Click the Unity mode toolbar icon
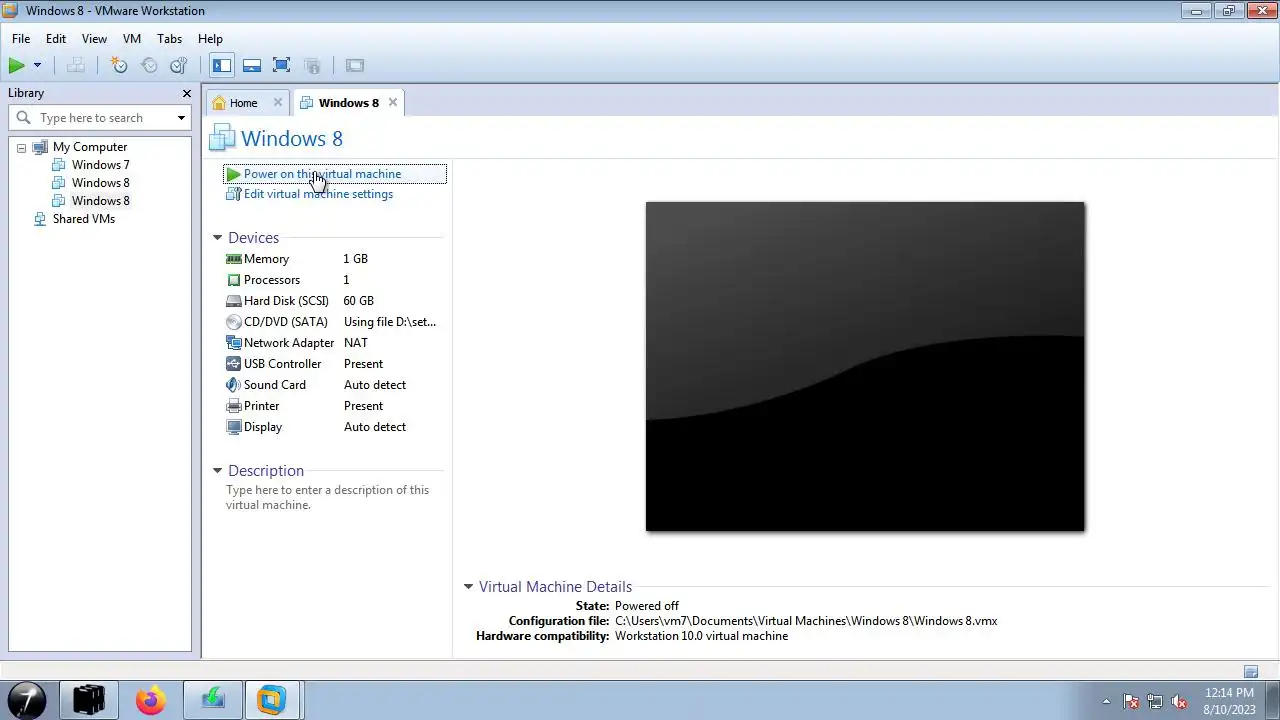 tap(312, 66)
